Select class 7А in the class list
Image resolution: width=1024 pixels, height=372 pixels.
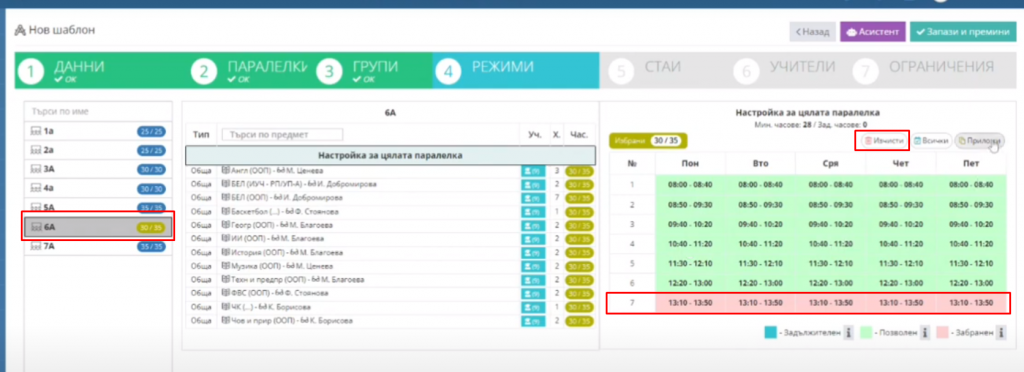click(99, 247)
